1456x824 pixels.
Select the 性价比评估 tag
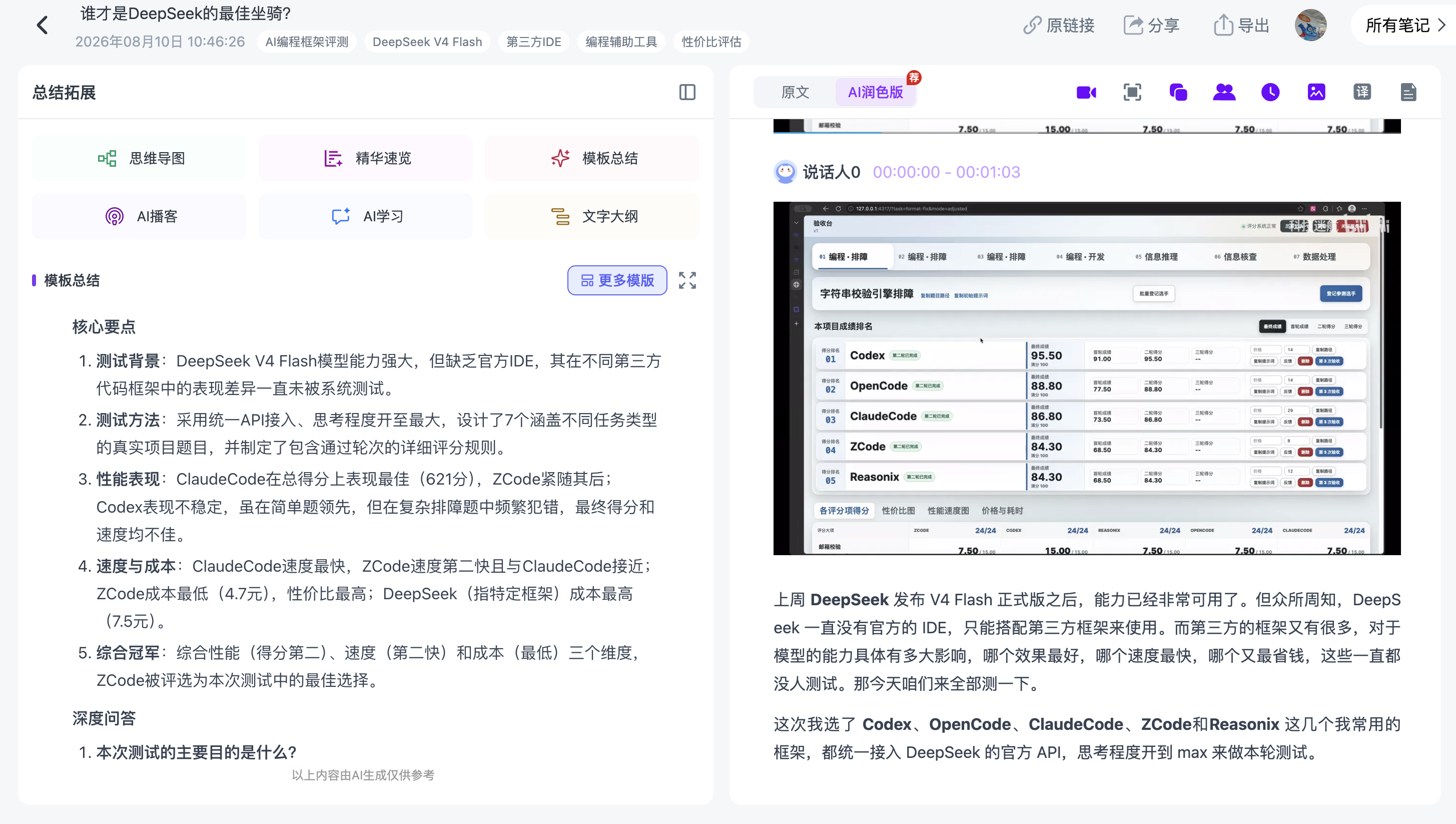point(711,42)
